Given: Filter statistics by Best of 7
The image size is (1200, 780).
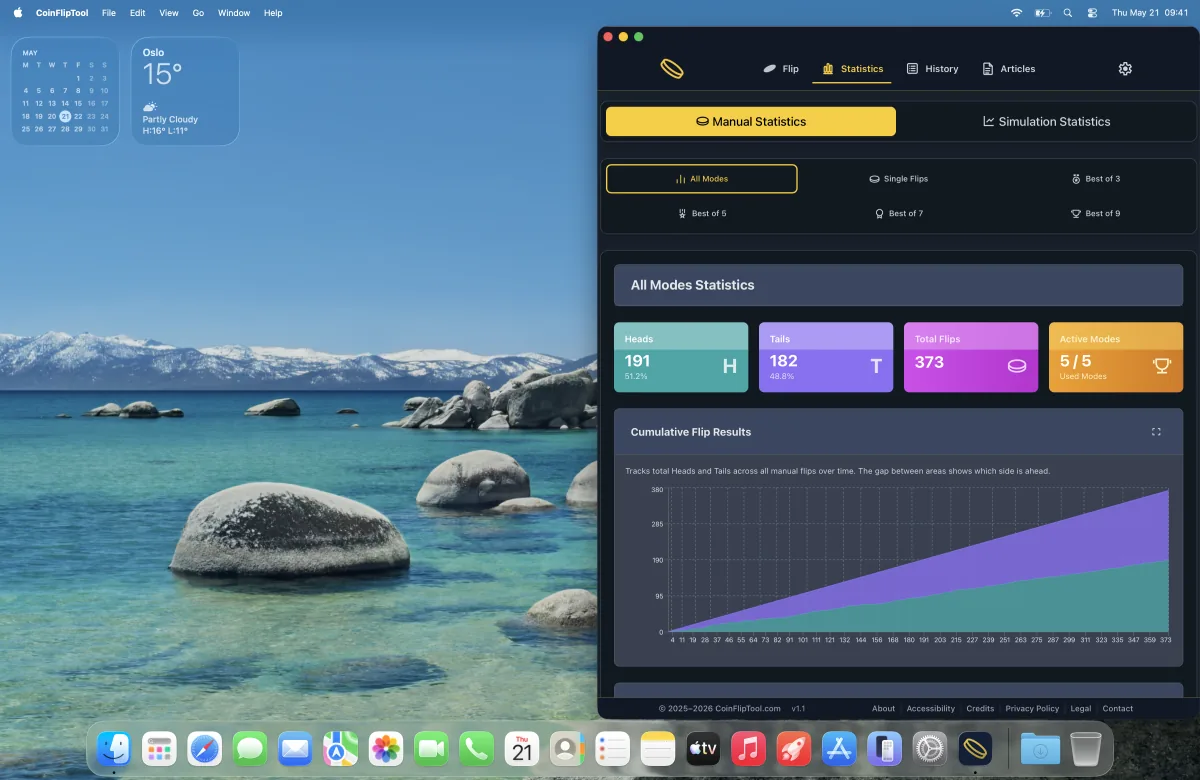Looking at the screenshot, I should pyautogui.click(x=898, y=213).
